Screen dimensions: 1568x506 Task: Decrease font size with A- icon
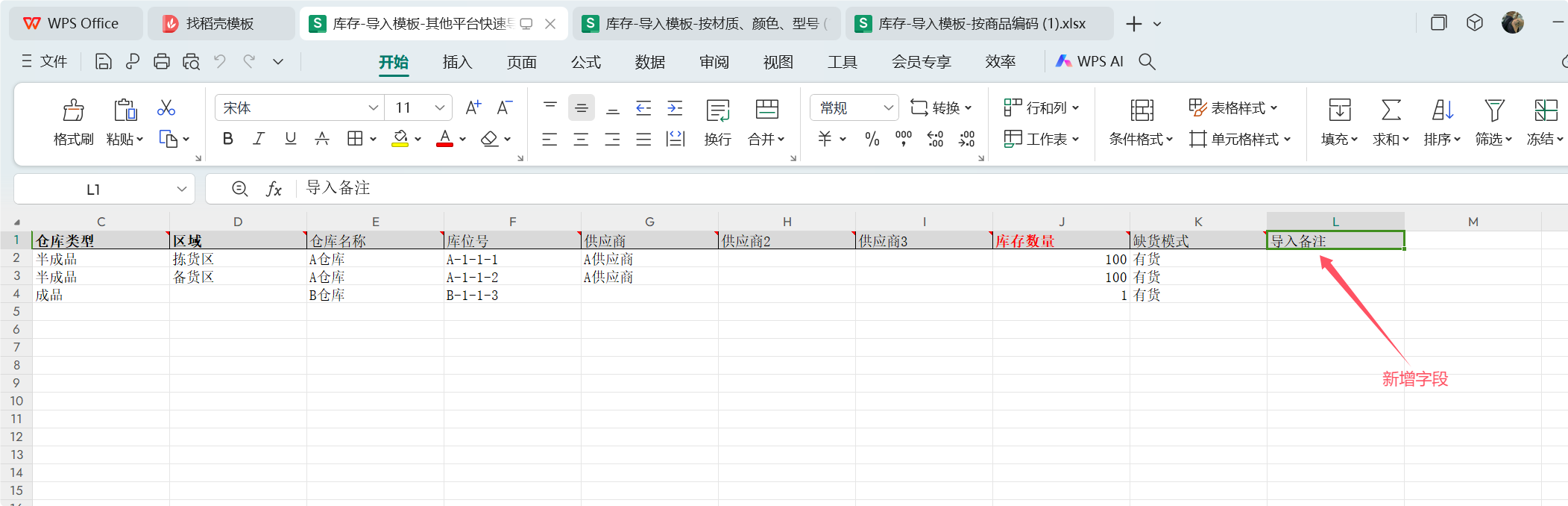(x=505, y=107)
